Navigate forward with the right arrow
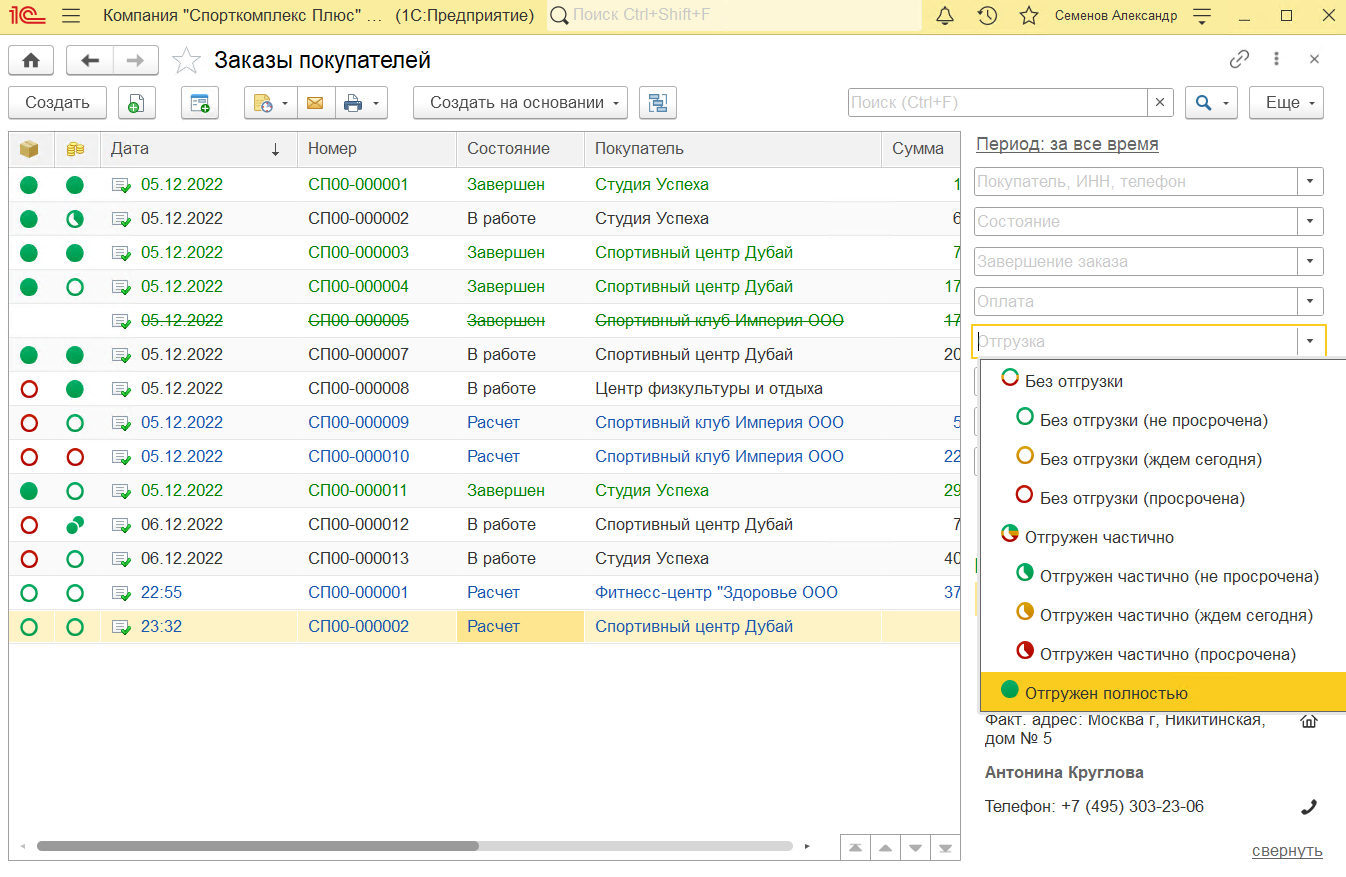 click(x=136, y=61)
